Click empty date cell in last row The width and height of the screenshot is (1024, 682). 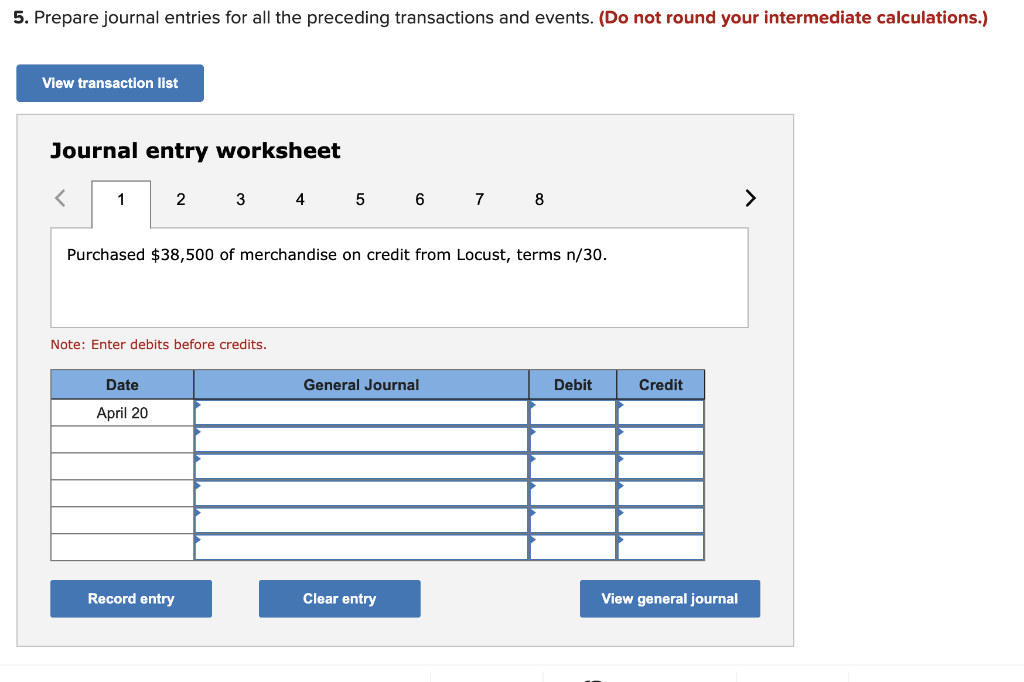coord(122,547)
